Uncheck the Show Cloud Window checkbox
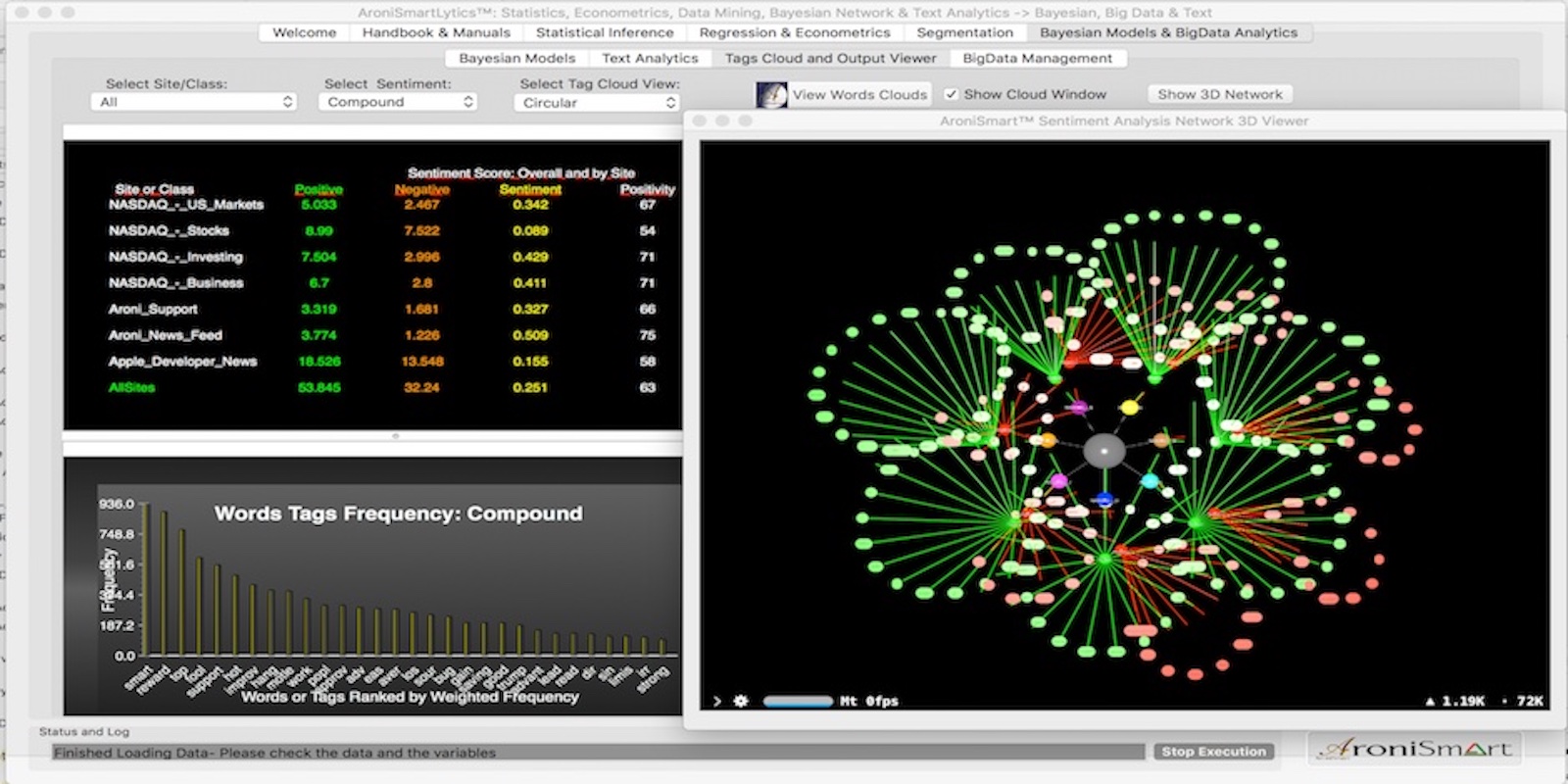Image resolution: width=1568 pixels, height=784 pixels. coord(951,94)
